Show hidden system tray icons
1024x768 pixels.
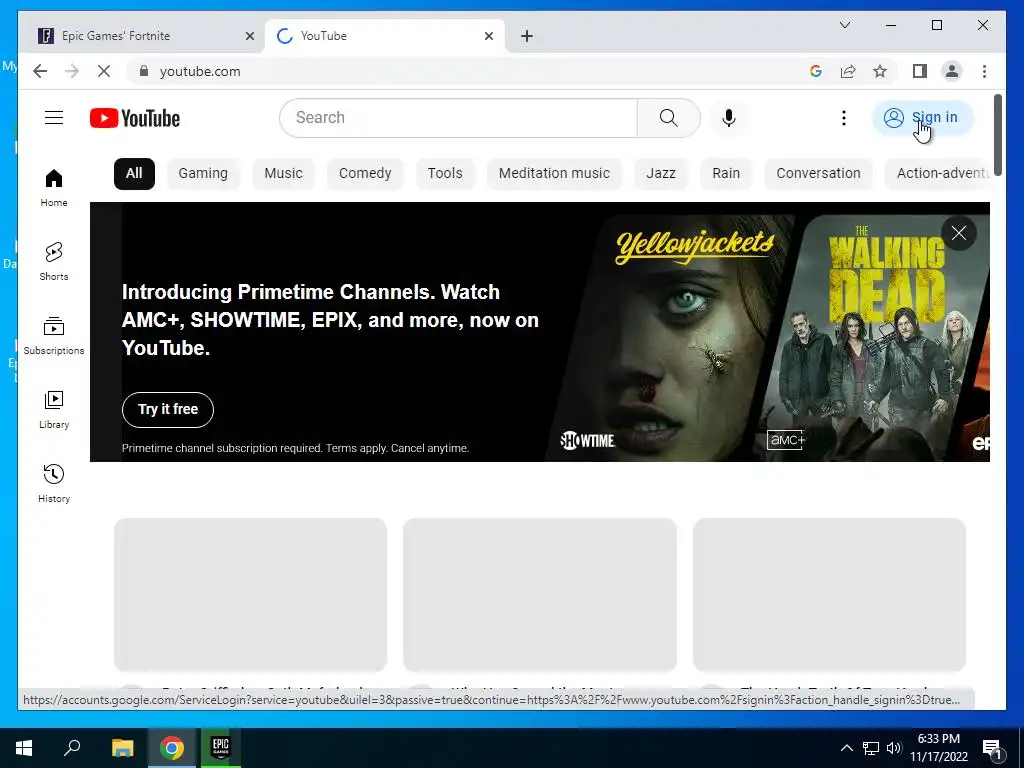(x=846, y=748)
